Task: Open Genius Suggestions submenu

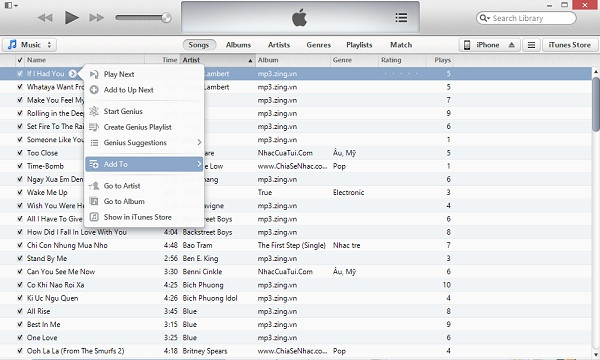Action: [144, 143]
